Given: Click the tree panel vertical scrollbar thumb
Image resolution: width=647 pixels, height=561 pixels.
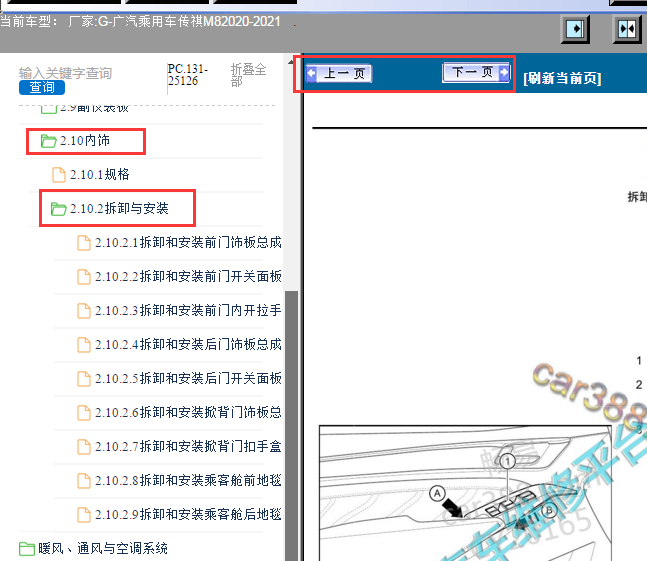Looking at the screenshot, I should point(292,426).
